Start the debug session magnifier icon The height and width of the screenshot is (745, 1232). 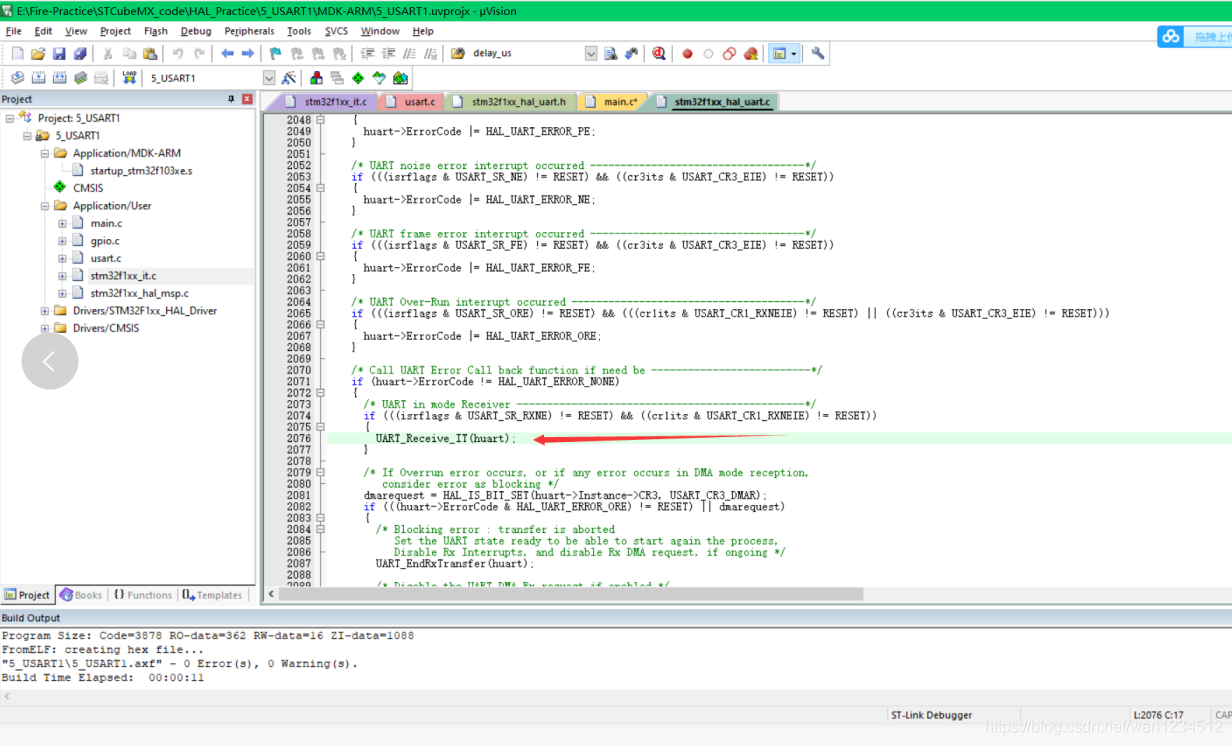(x=659, y=54)
